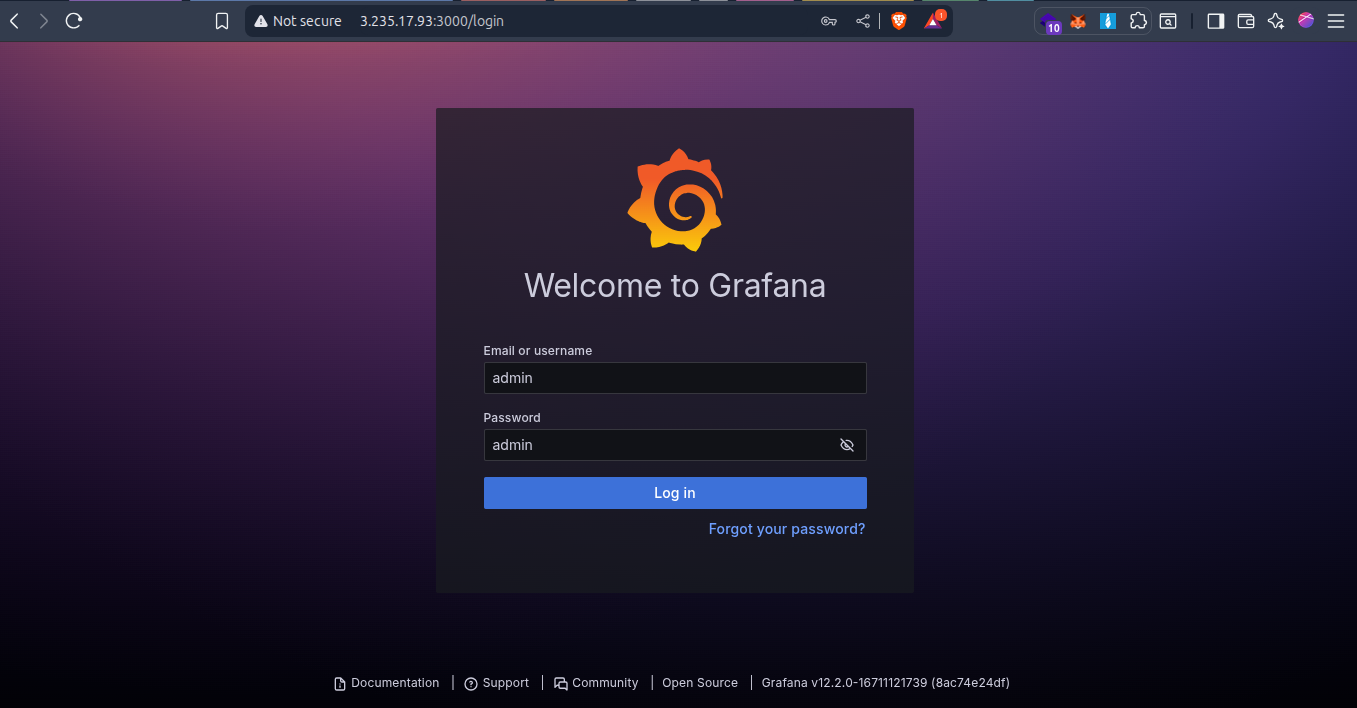Click the share icon in the address bar

tap(863, 21)
